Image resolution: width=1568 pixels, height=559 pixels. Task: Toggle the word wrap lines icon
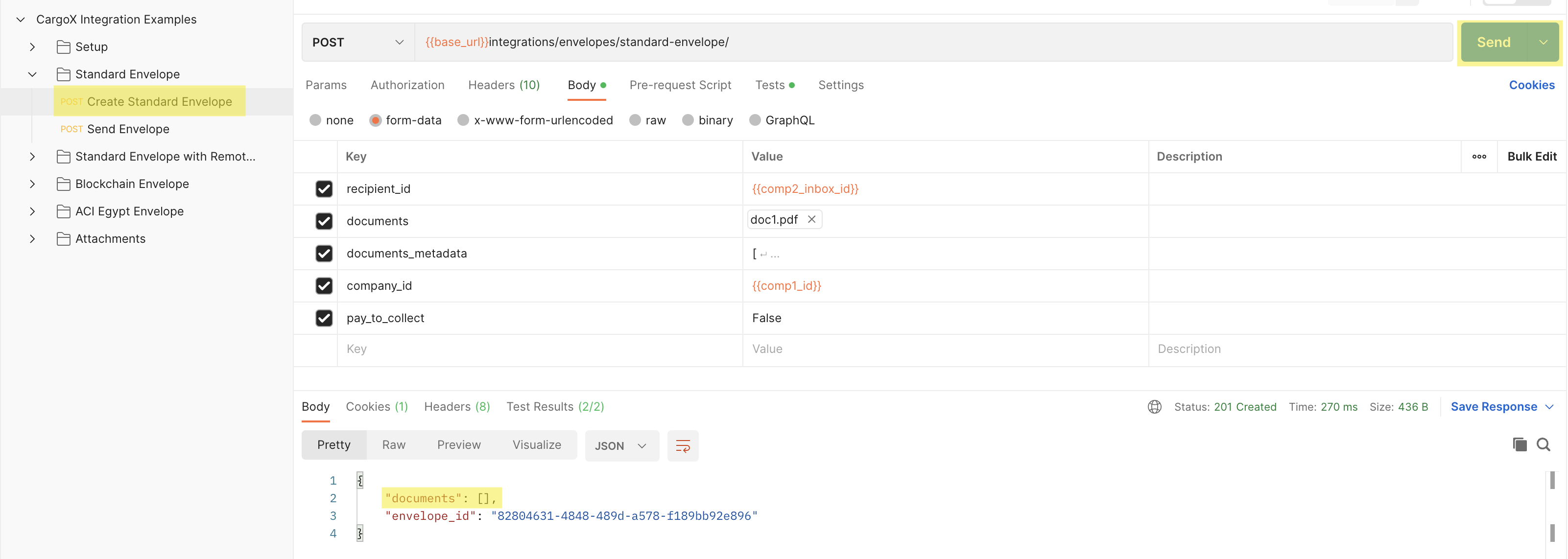(x=682, y=446)
